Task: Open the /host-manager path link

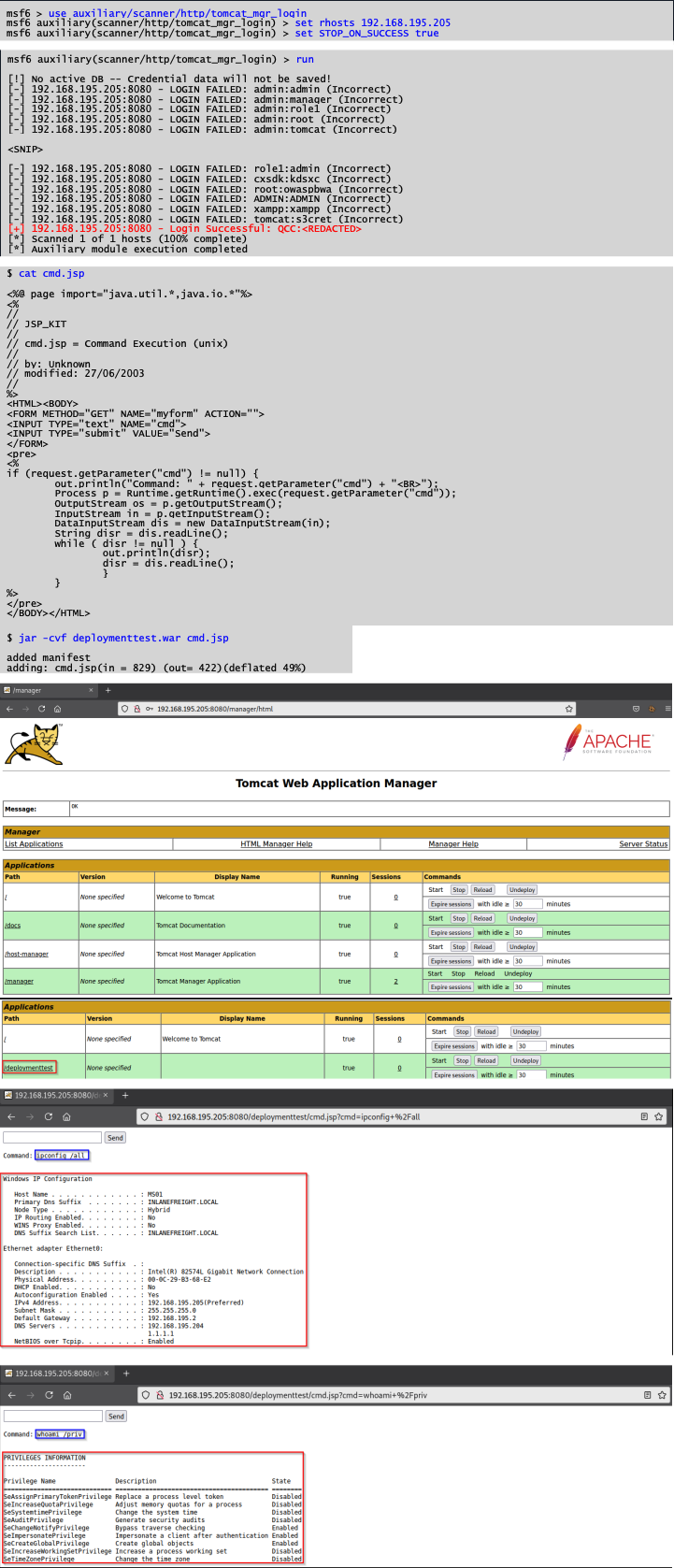Action: point(26,954)
